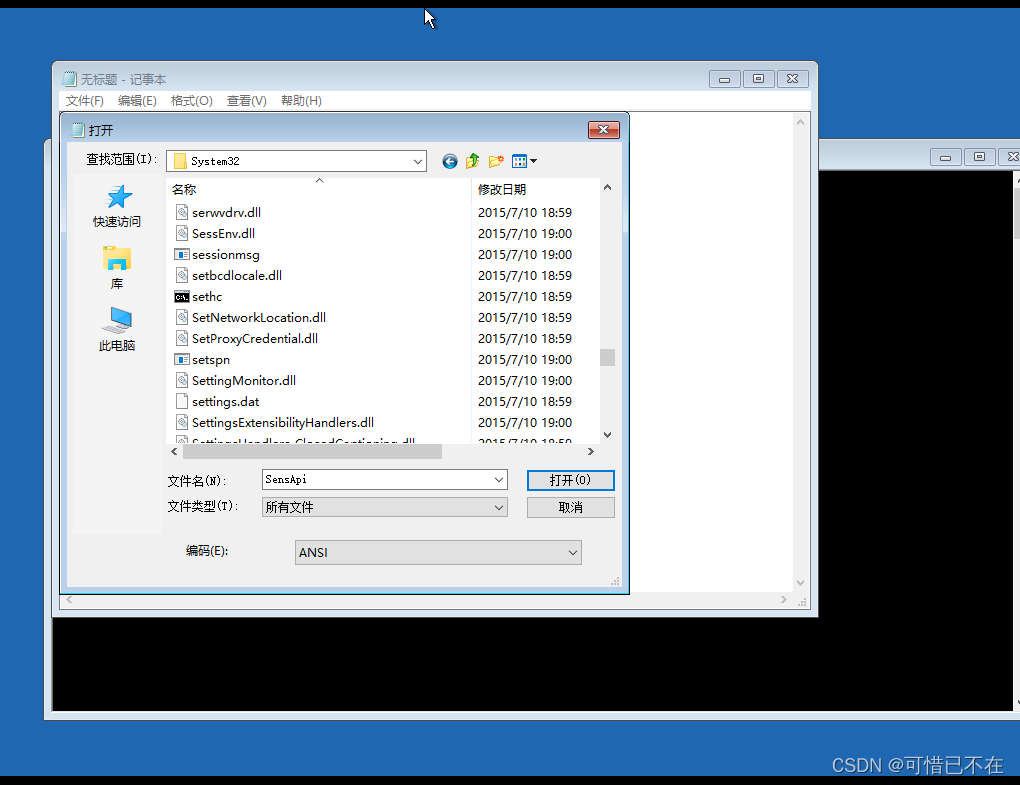Screen dimensions: 1020x785
Task: Expand the encoding (编码) ANSI dropdown
Action: coord(572,552)
